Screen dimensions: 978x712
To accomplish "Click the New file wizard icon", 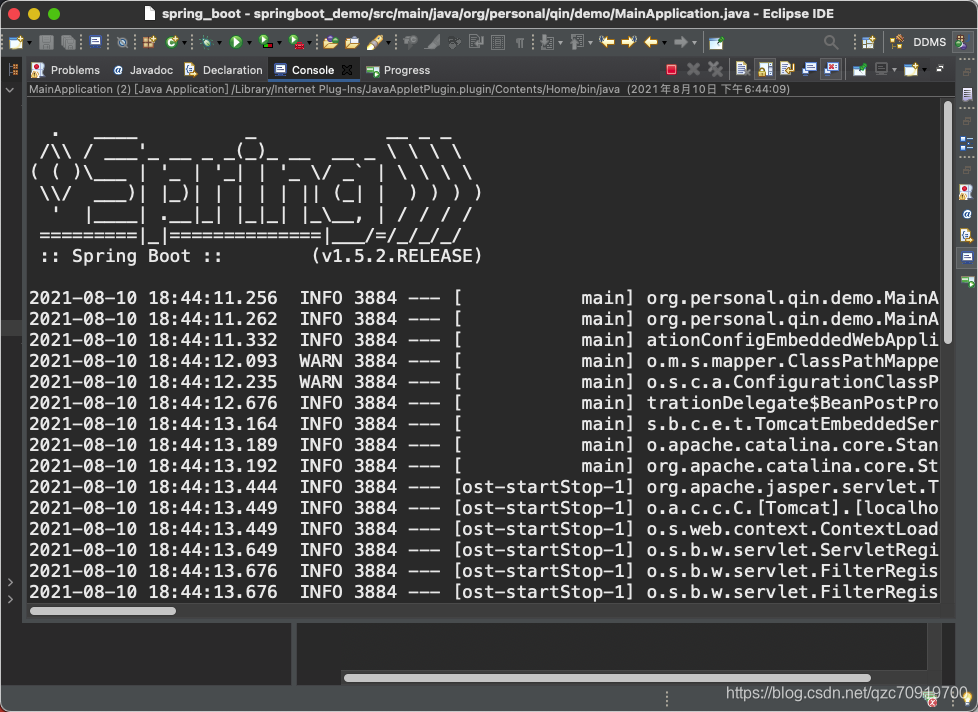I will pyautogui.click(x=16, y=42).
